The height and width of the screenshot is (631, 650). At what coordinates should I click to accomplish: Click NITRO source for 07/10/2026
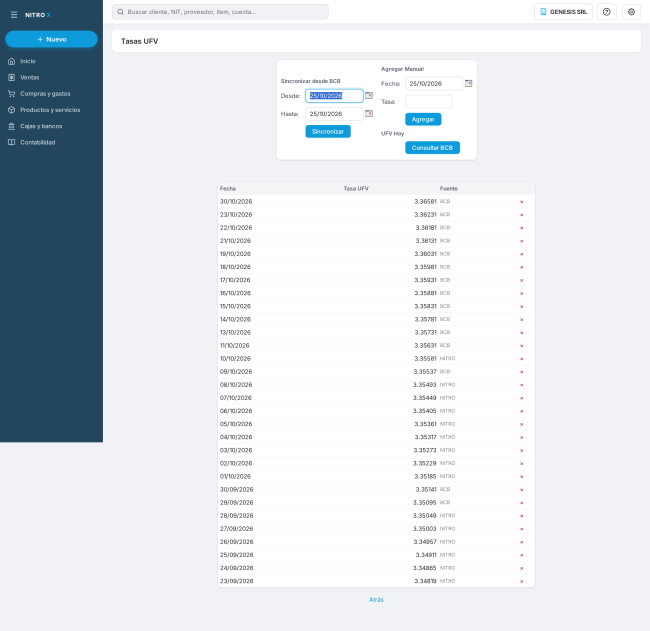pos(447,398)
